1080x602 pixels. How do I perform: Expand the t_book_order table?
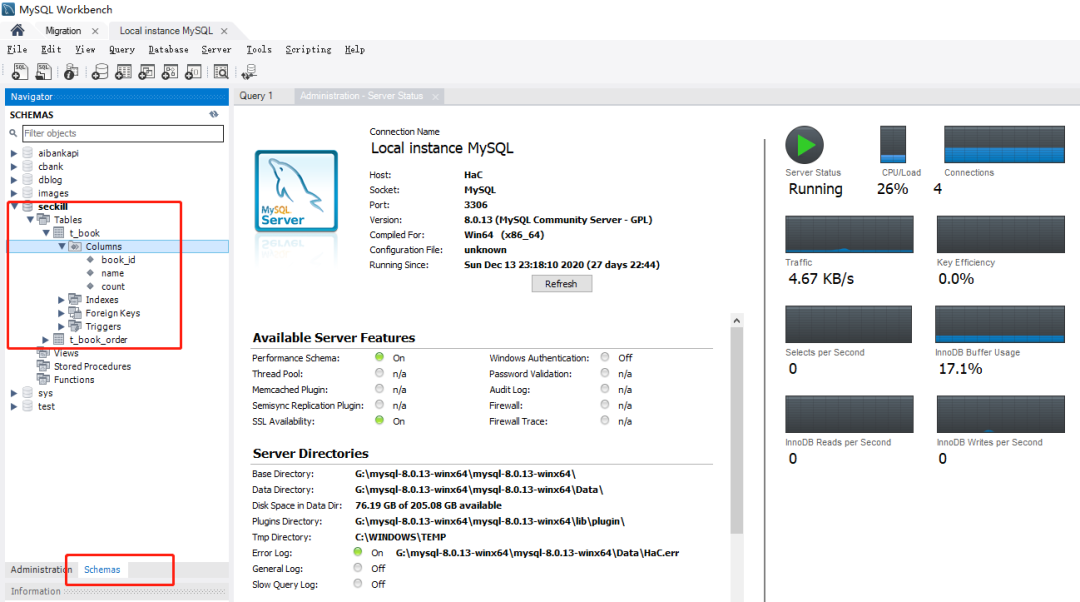pyautogui.click(x=45, y=340)
